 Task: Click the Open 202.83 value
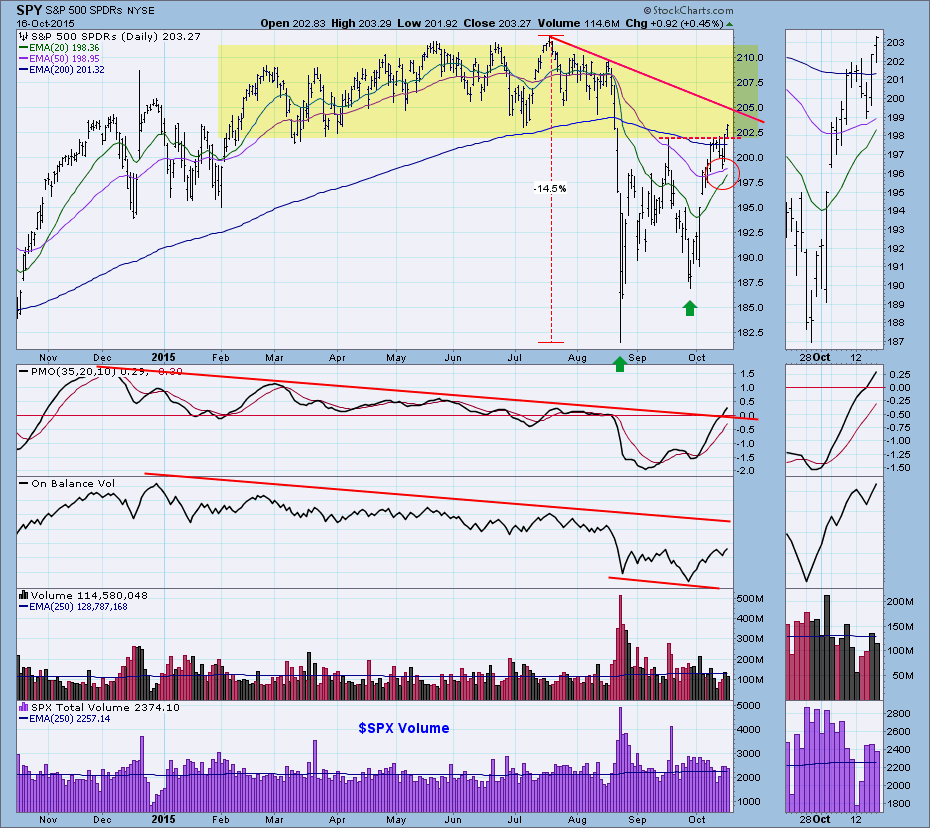point(293,24)
